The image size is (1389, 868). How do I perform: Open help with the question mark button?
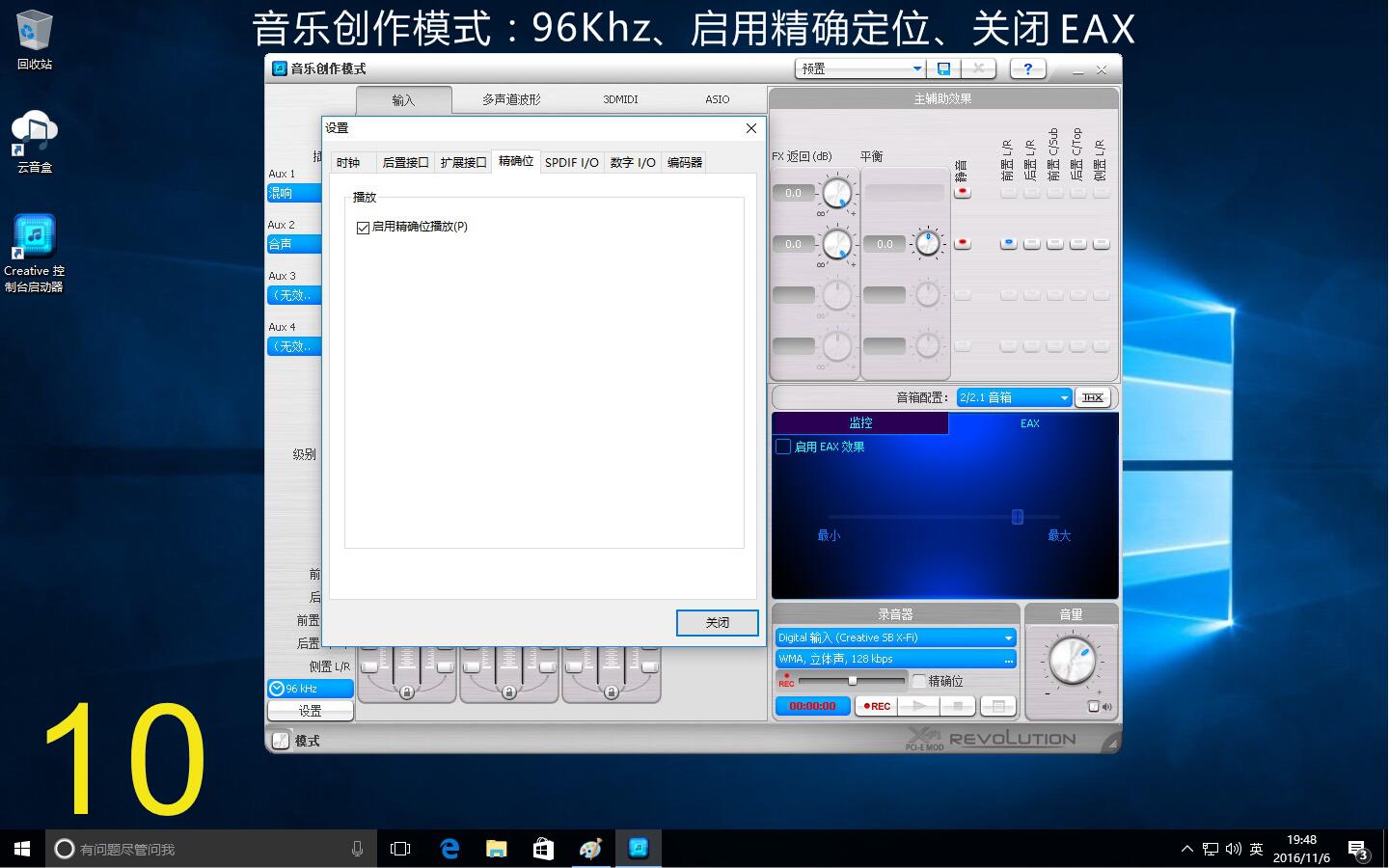(x=1028, y=68)
